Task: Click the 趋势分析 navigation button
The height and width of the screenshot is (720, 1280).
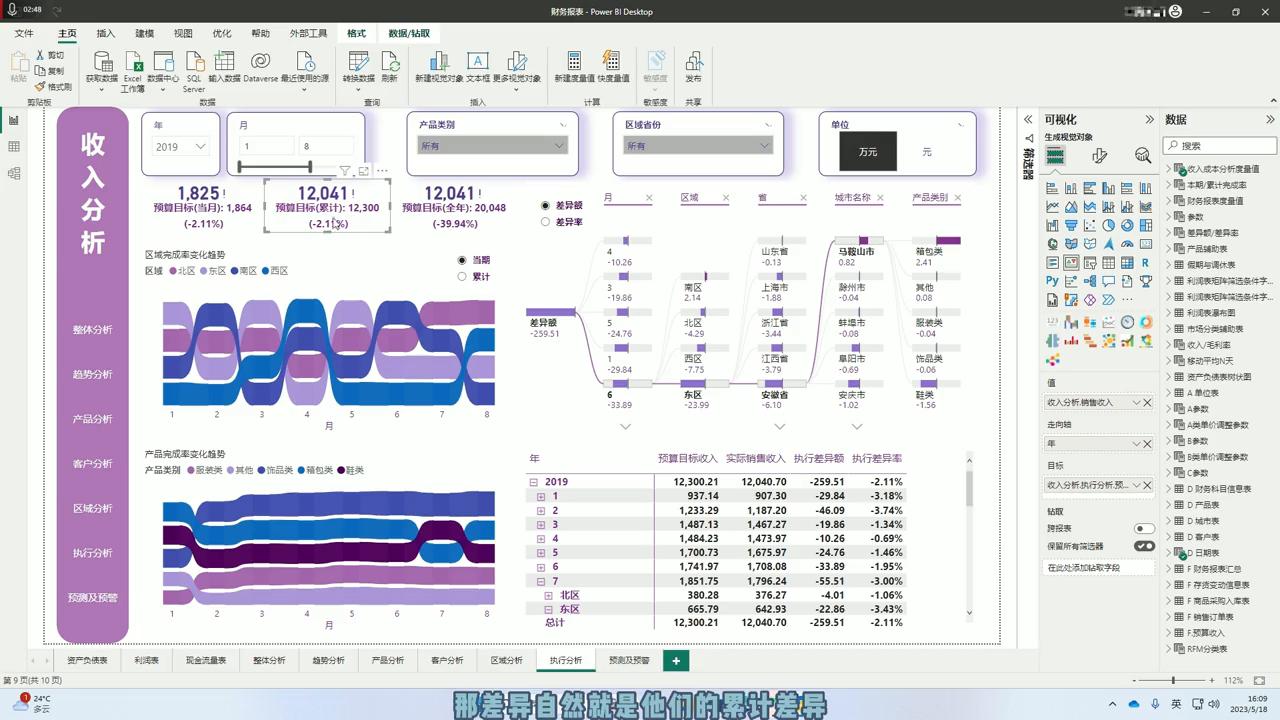Action: [x=92, y=374]
